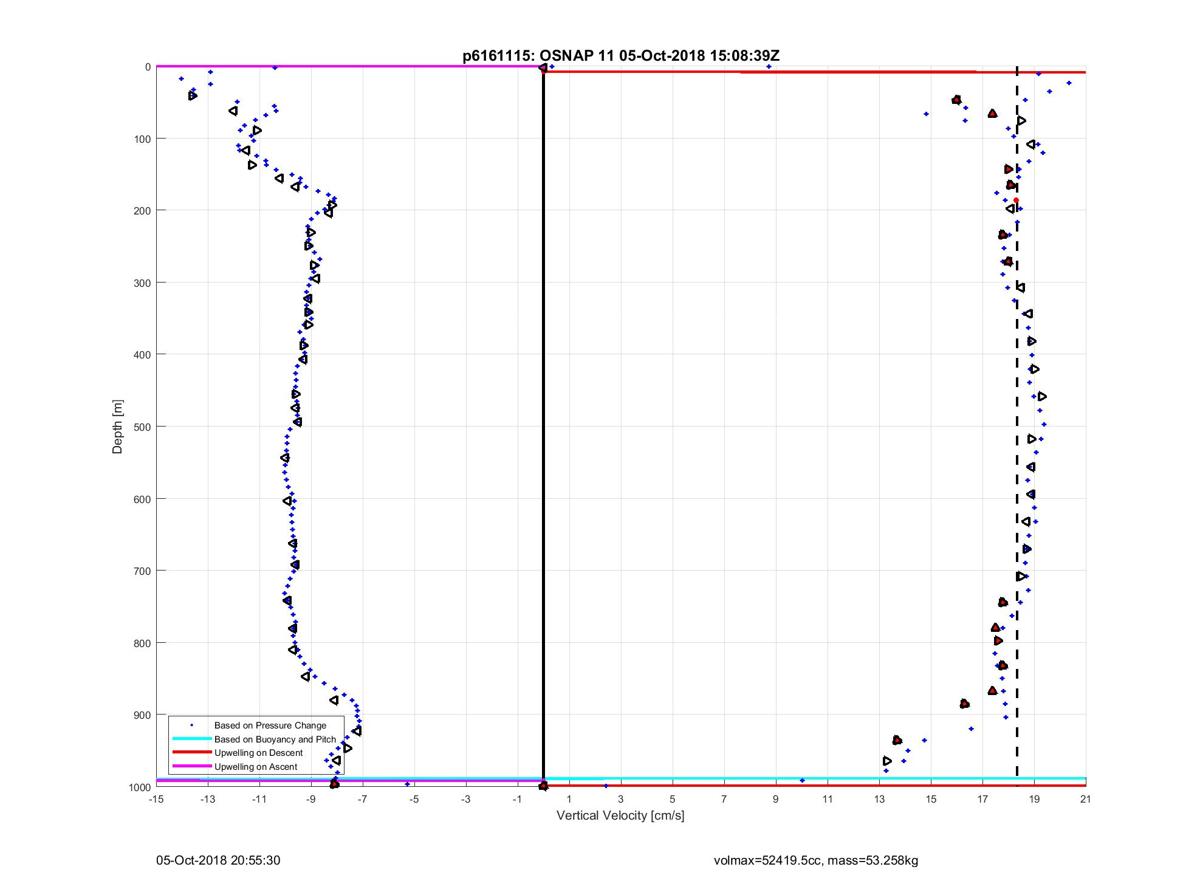1200x885 pixels.
Task: Click the '-3' velocity tick label
Action: point(466,799)
